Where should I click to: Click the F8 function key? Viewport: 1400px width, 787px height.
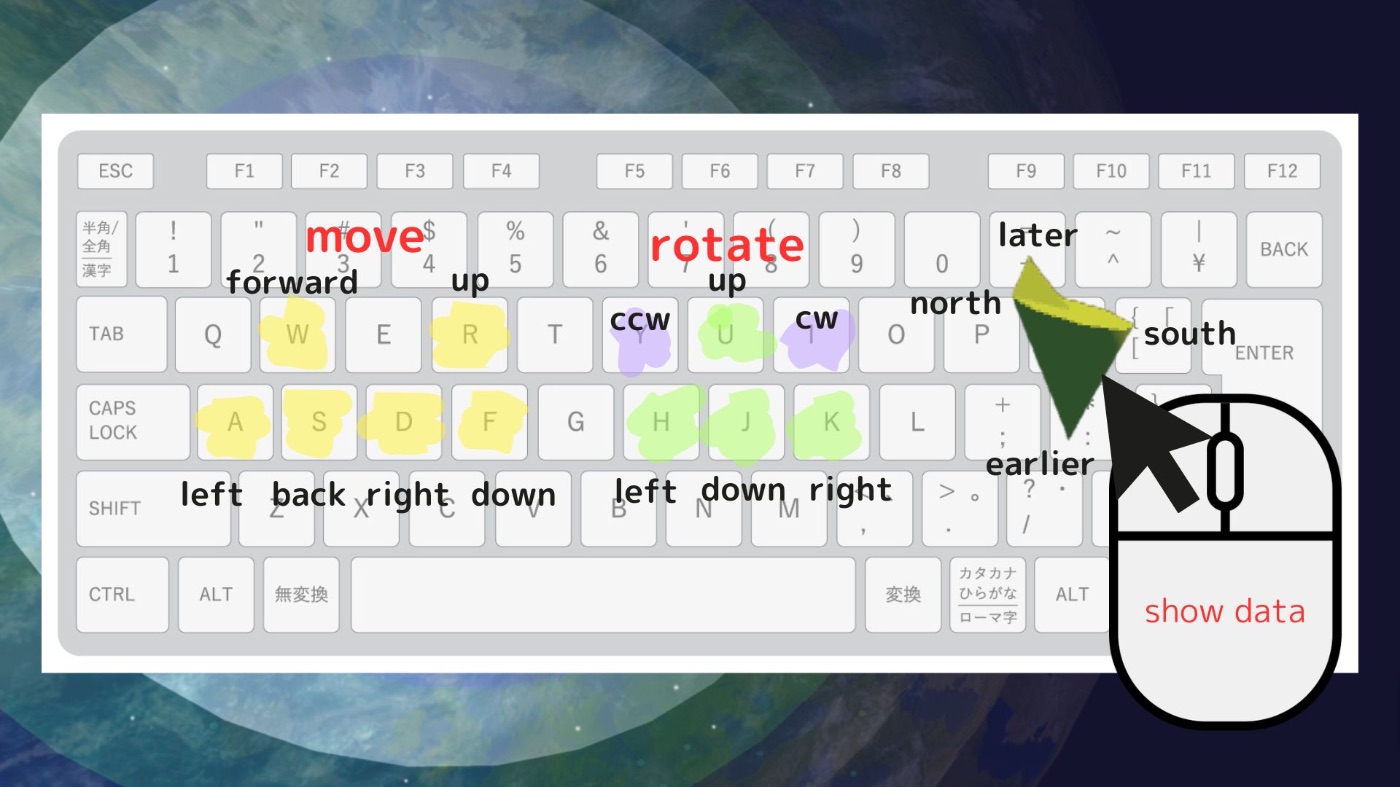pos(891,171)
